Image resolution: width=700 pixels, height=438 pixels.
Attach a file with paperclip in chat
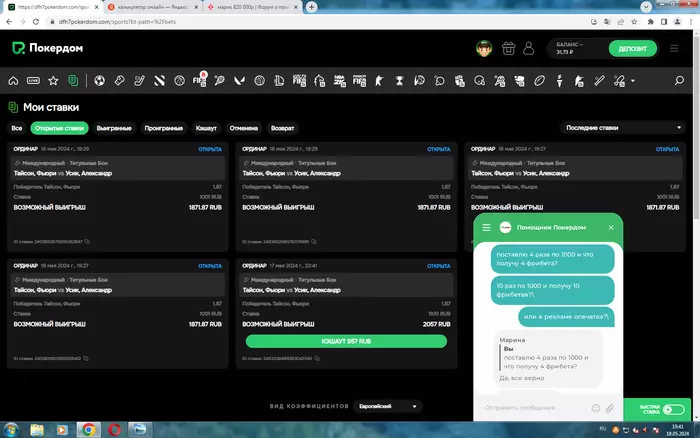point(609,408)
